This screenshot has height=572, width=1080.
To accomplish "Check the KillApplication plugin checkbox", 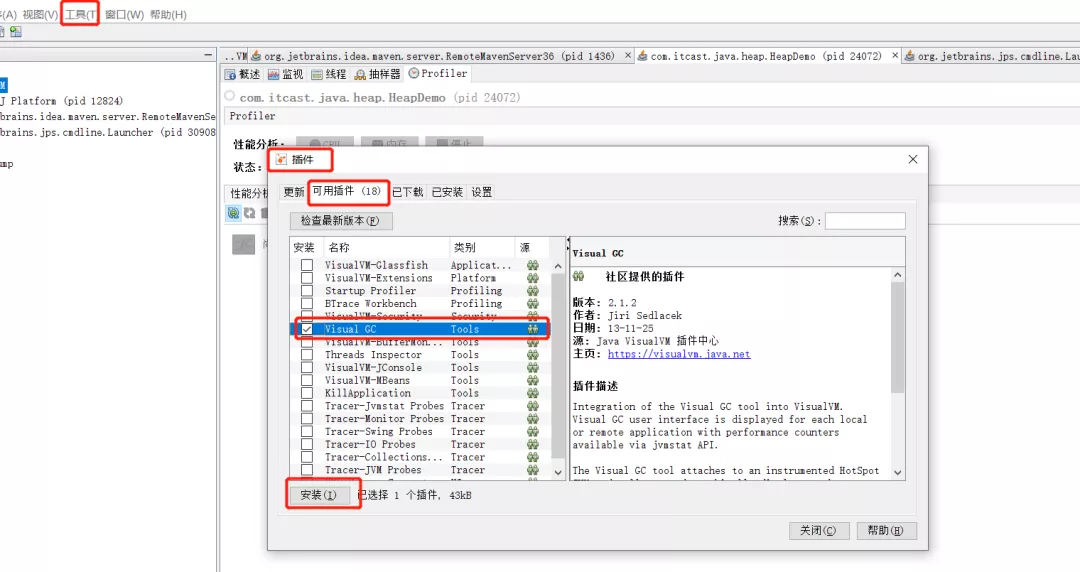I will (x=307, y=393).
